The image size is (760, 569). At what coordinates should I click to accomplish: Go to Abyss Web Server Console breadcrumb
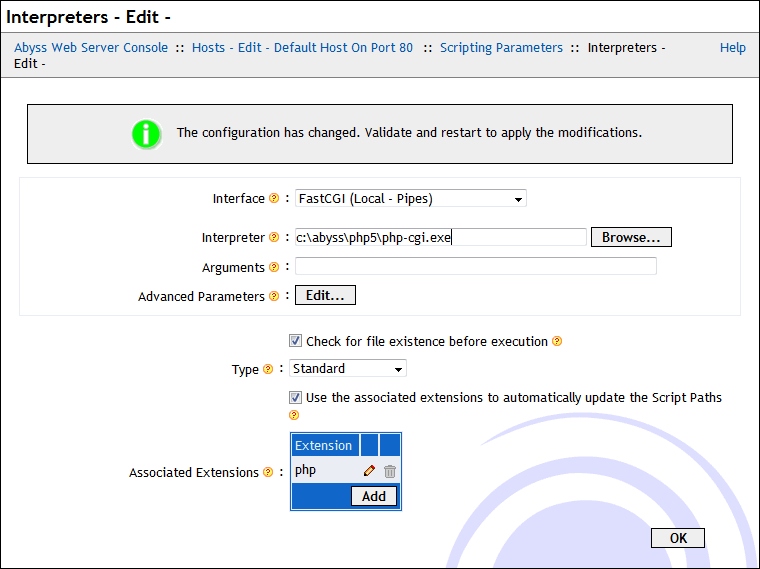pyautogui.click(x=91, y=48)
